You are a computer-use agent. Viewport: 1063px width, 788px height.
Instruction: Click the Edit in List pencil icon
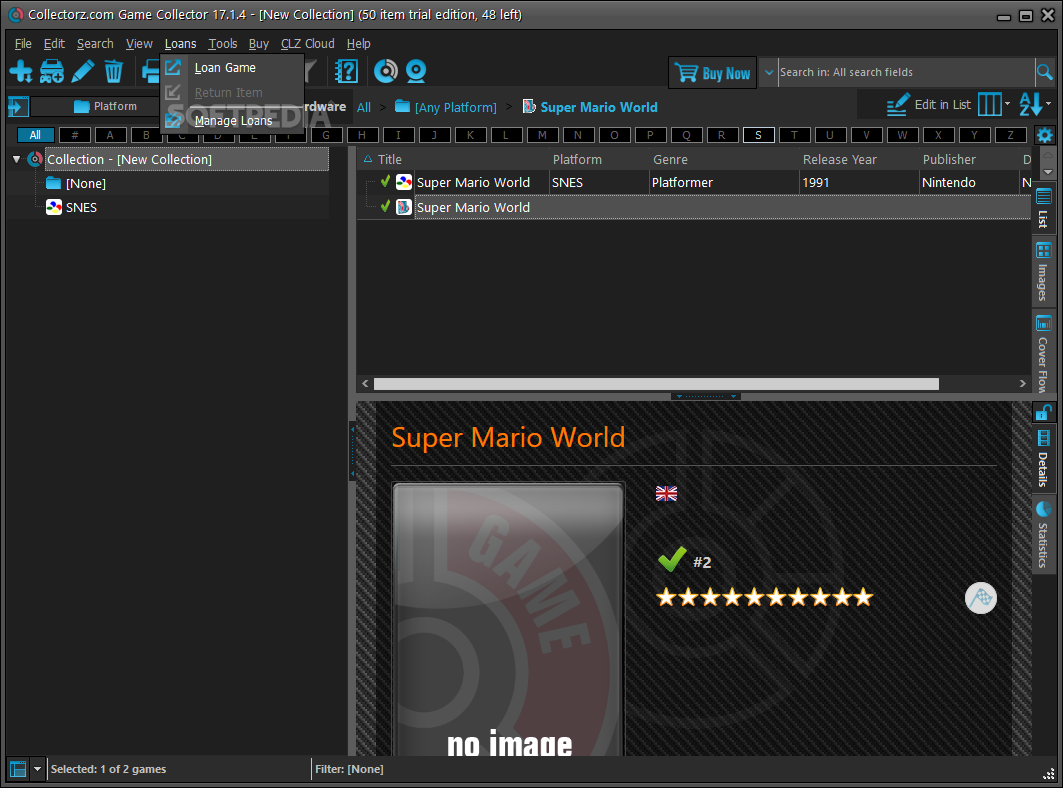[898, 105]
